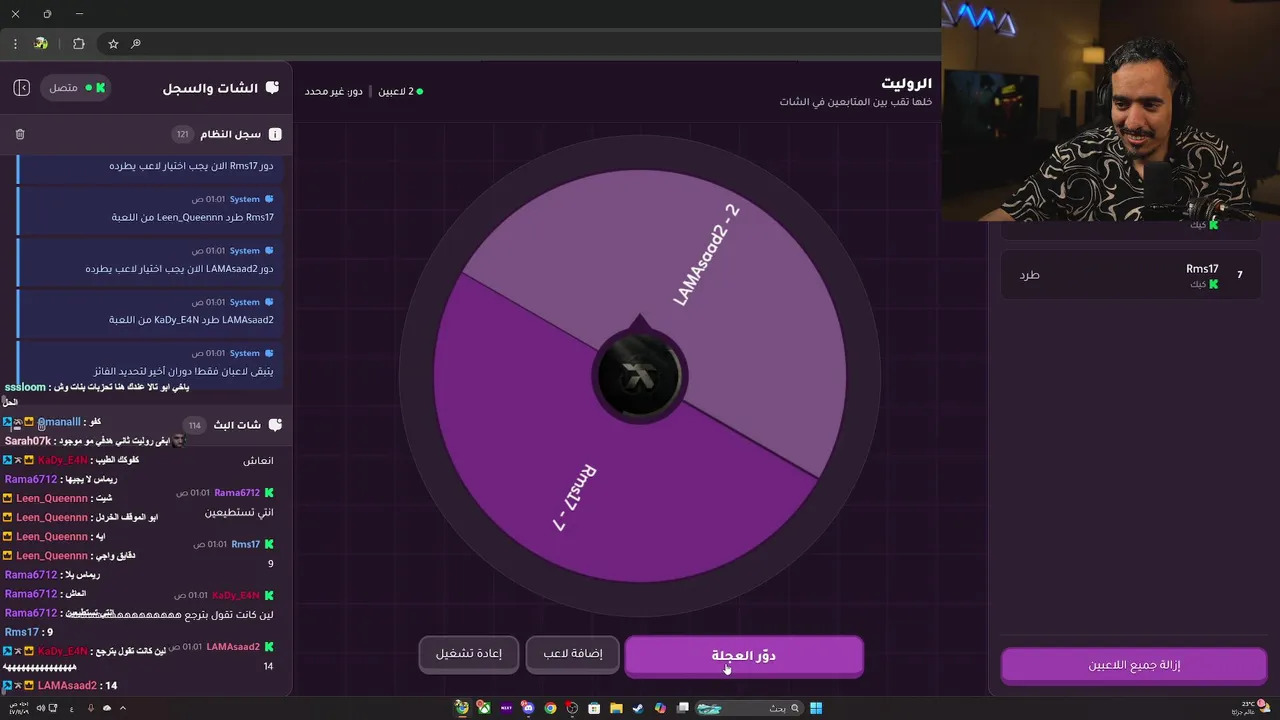Click the wheel center hub logo
The height and width of the screenshot is (720, 1280).
639,376
